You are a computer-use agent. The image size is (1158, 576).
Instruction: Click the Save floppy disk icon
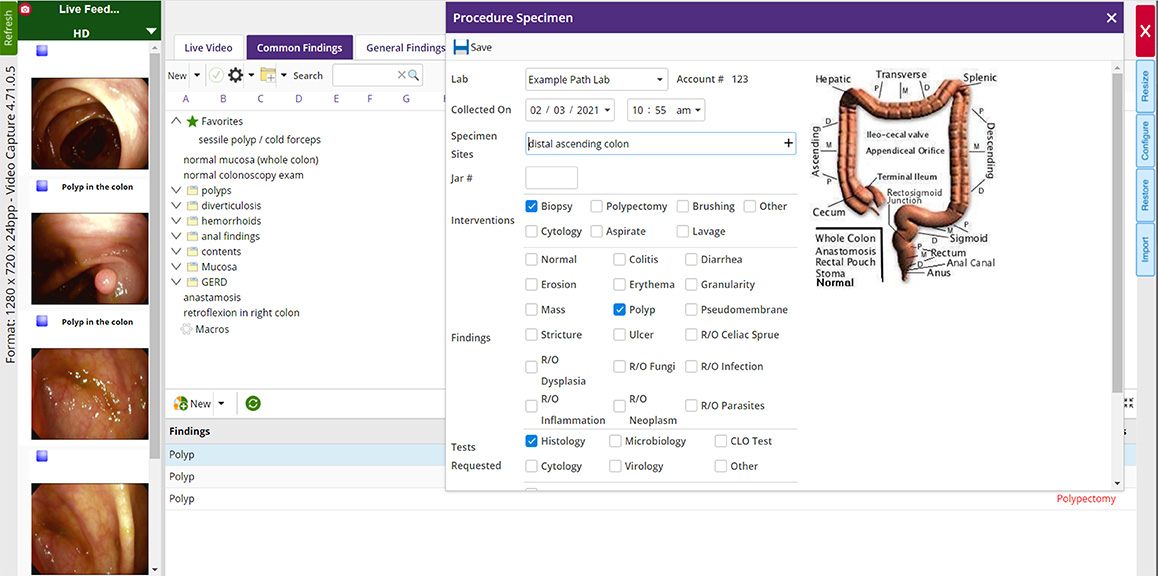click(461, 47)
